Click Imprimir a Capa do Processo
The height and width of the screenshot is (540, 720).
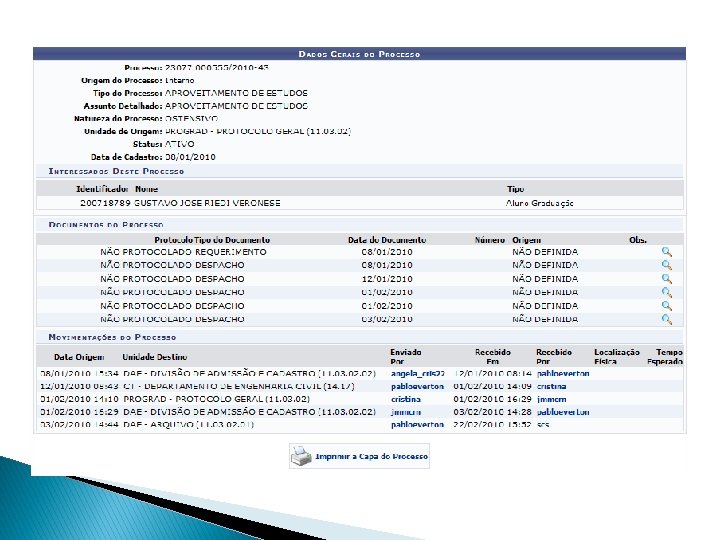coord(371,456)
